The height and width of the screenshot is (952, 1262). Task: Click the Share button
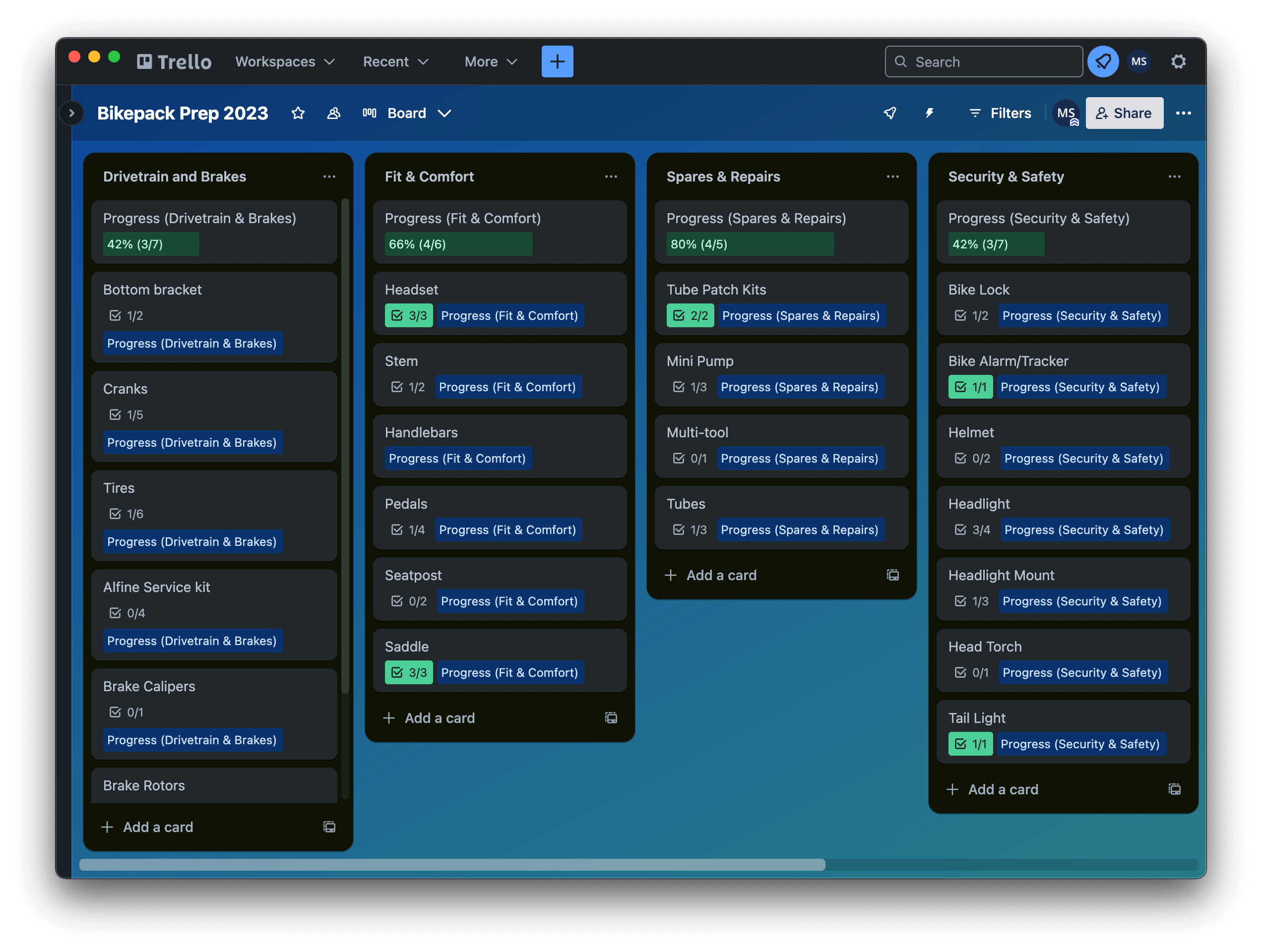click(x=1124, y=113)
